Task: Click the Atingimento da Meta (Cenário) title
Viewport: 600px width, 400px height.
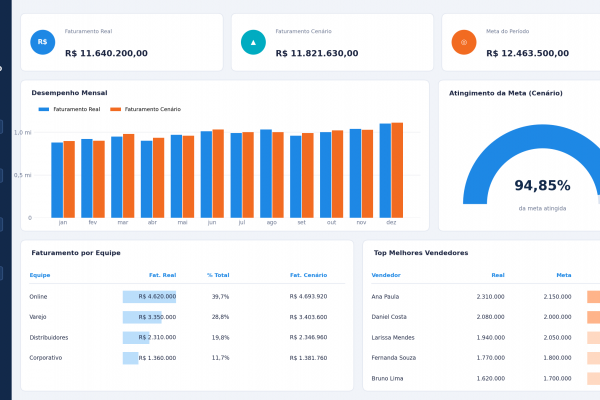Action: [x=506, y=93]
